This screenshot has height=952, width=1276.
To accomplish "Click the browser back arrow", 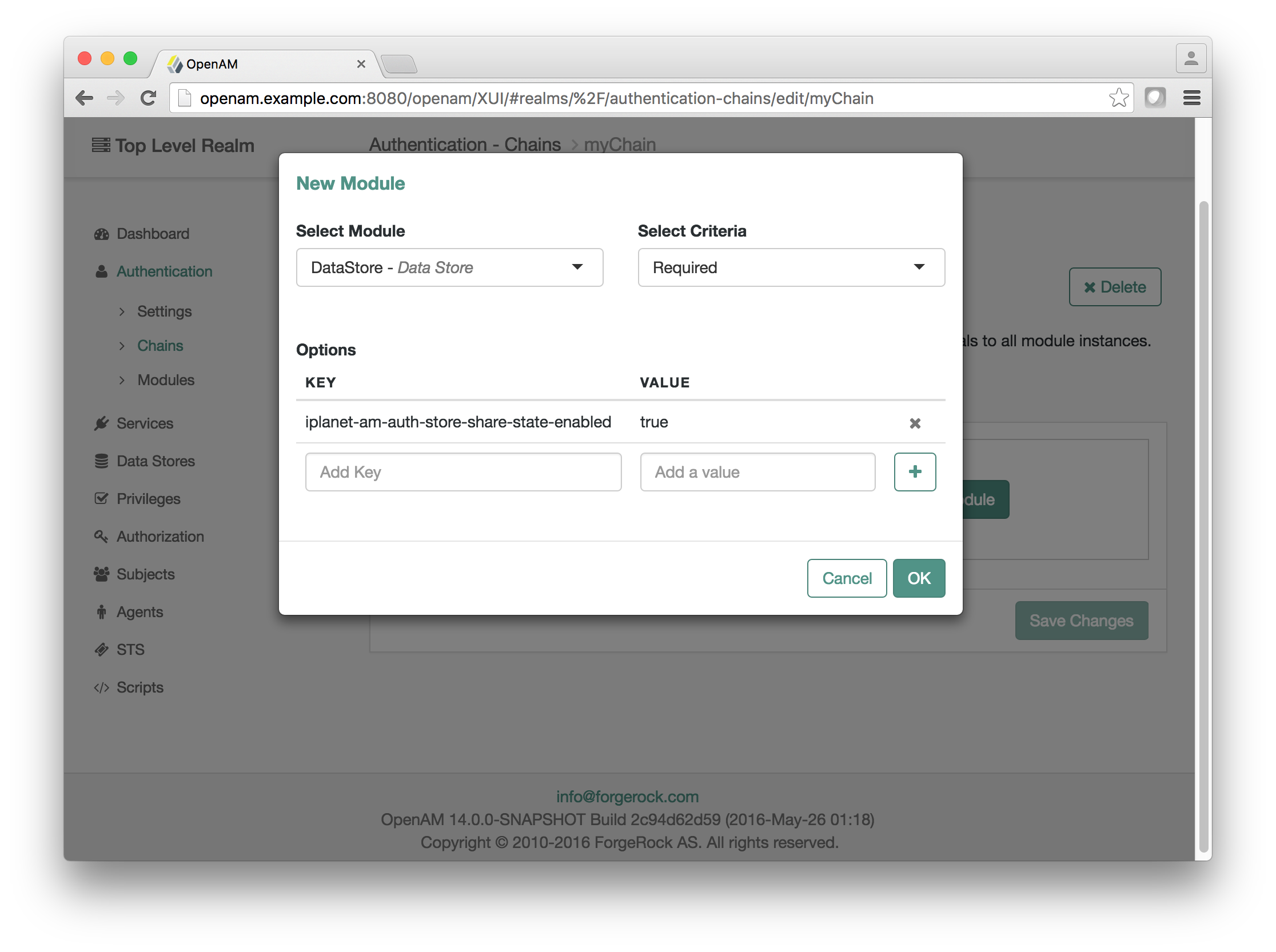I will pyautogui.click(x=84, y=98).
